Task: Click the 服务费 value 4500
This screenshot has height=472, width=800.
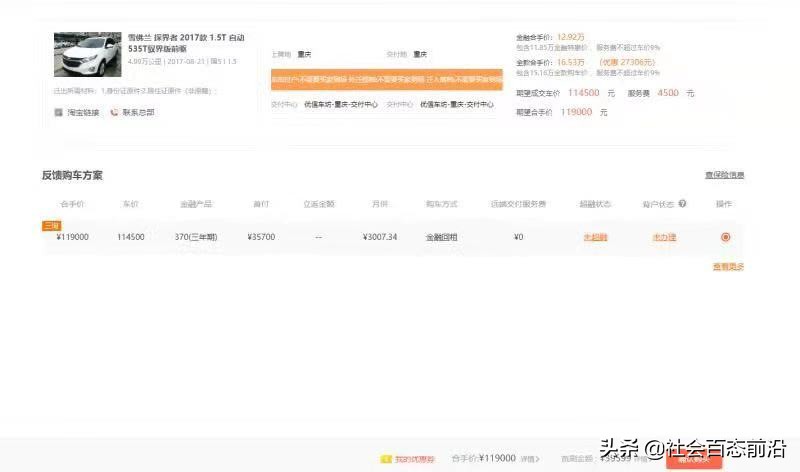Action: [668, 93]
